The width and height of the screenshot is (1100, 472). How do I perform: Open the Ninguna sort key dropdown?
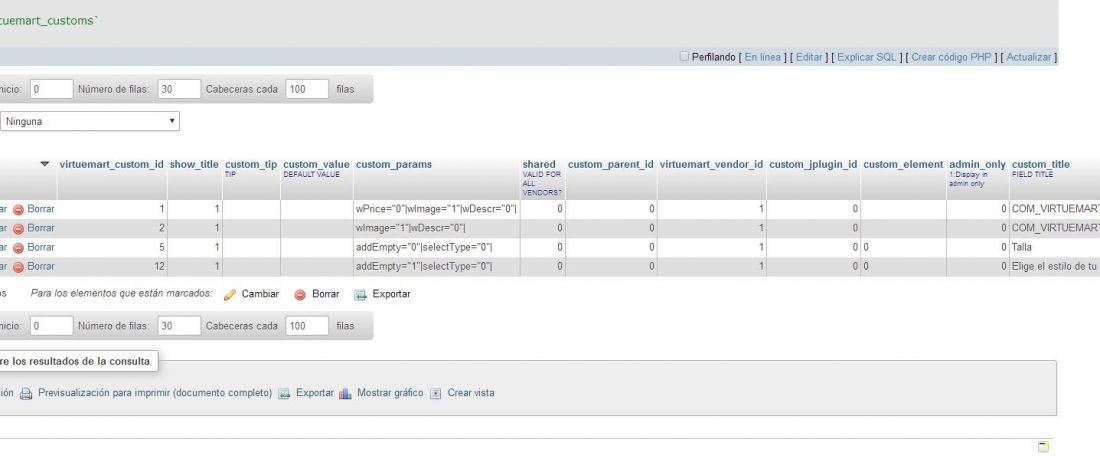coord(90,121)
